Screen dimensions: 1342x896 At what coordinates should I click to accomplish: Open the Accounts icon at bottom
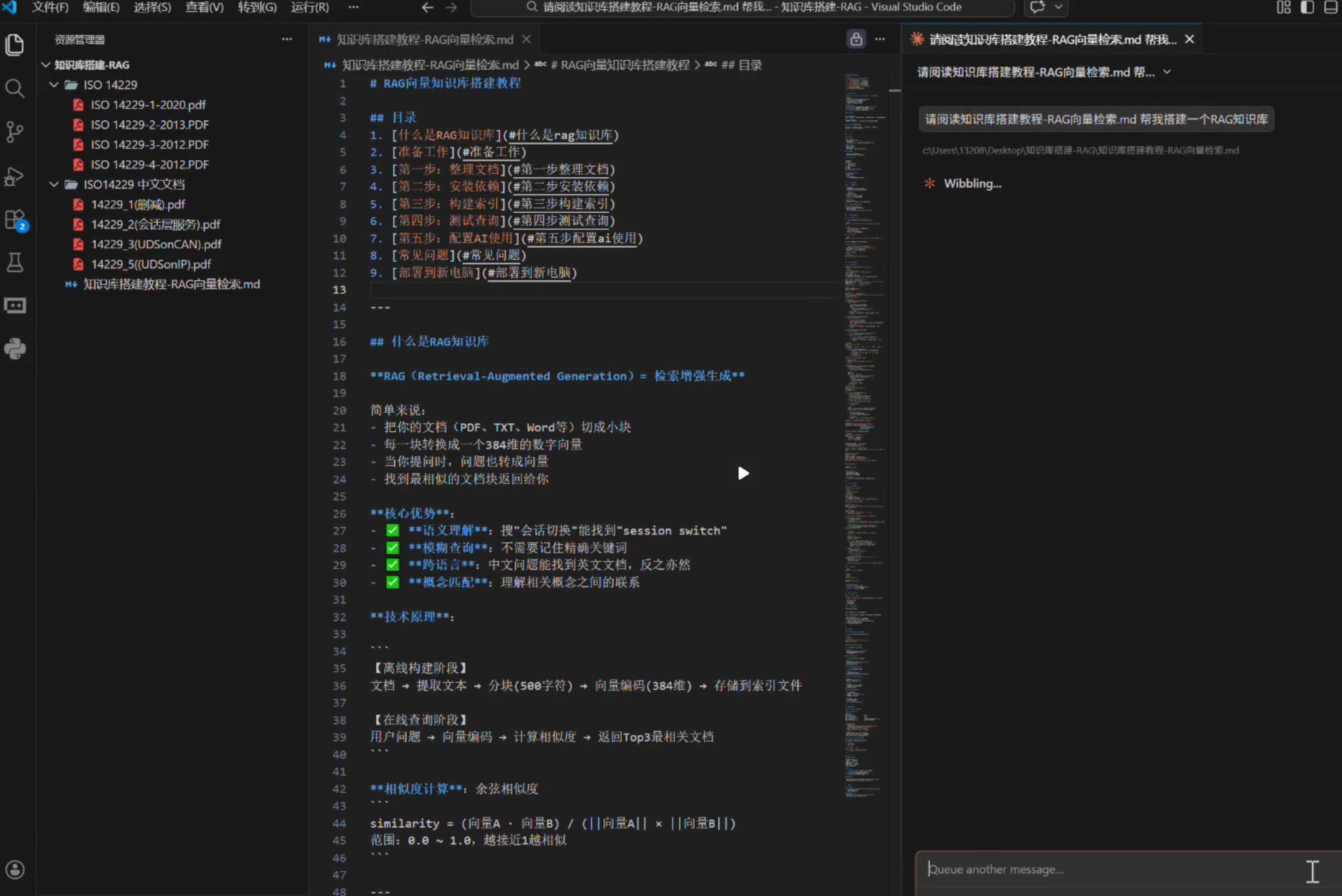(14, 869)
